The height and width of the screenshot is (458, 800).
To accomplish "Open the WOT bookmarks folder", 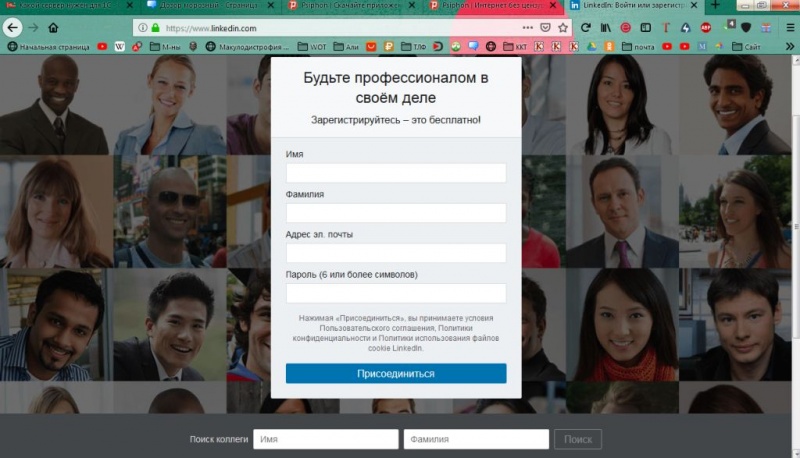I will click(x=312, y=46).
